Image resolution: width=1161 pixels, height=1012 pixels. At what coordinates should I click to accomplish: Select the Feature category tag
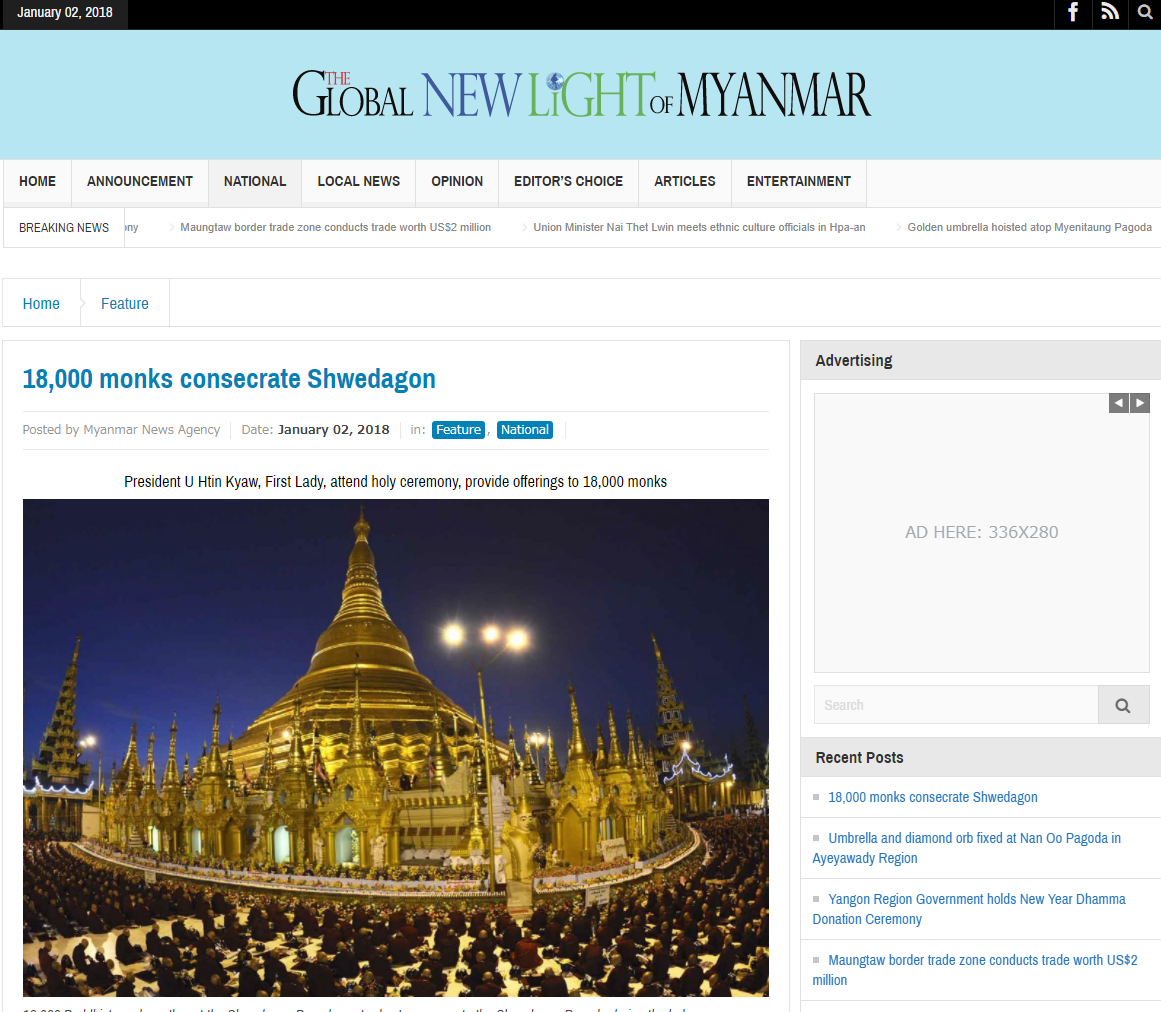[458, 429]
